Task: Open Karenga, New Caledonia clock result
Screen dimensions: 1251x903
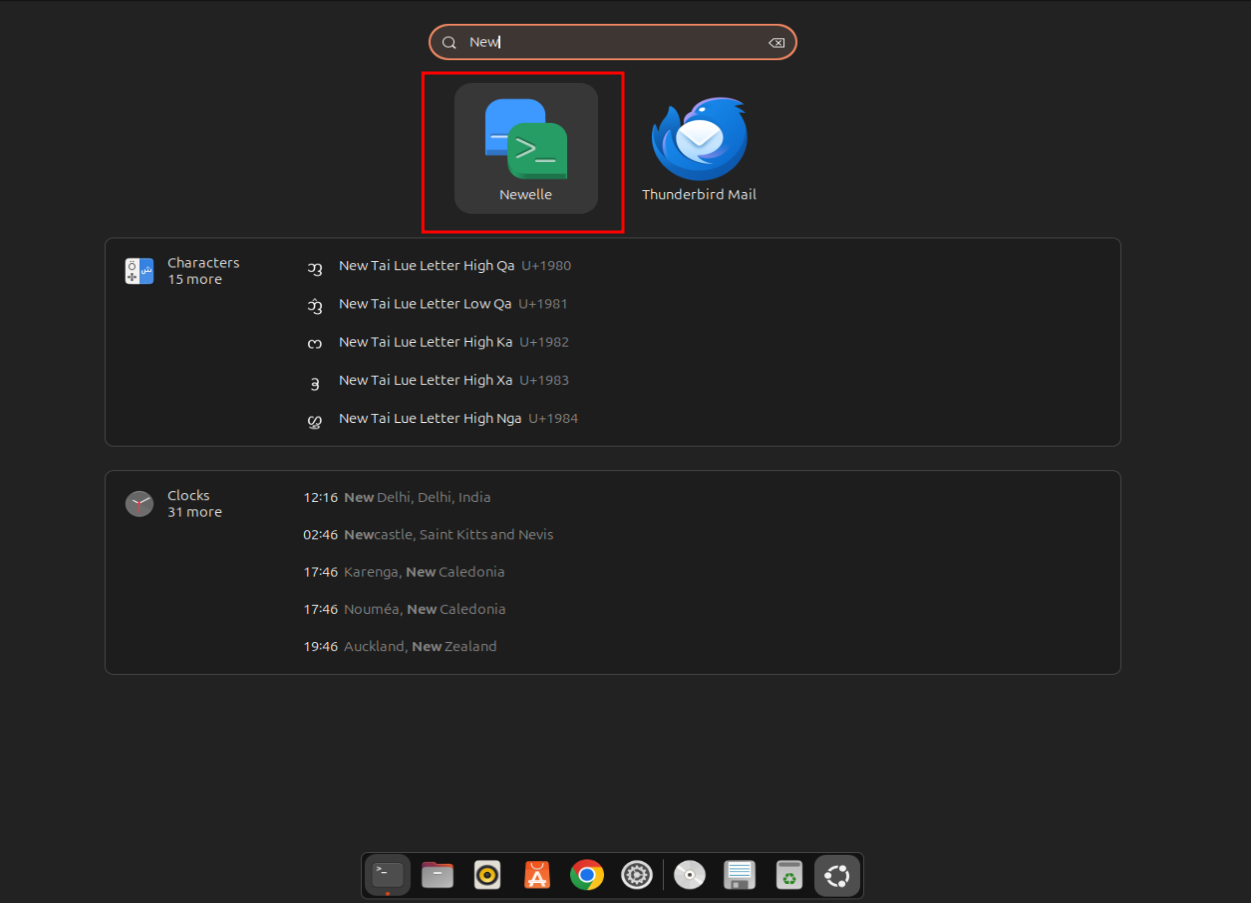Action: (x=404, y=572)
